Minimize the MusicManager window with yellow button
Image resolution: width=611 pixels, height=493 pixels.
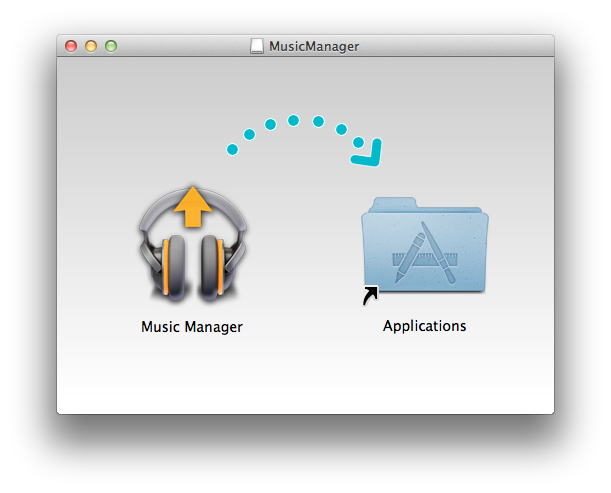91,46
